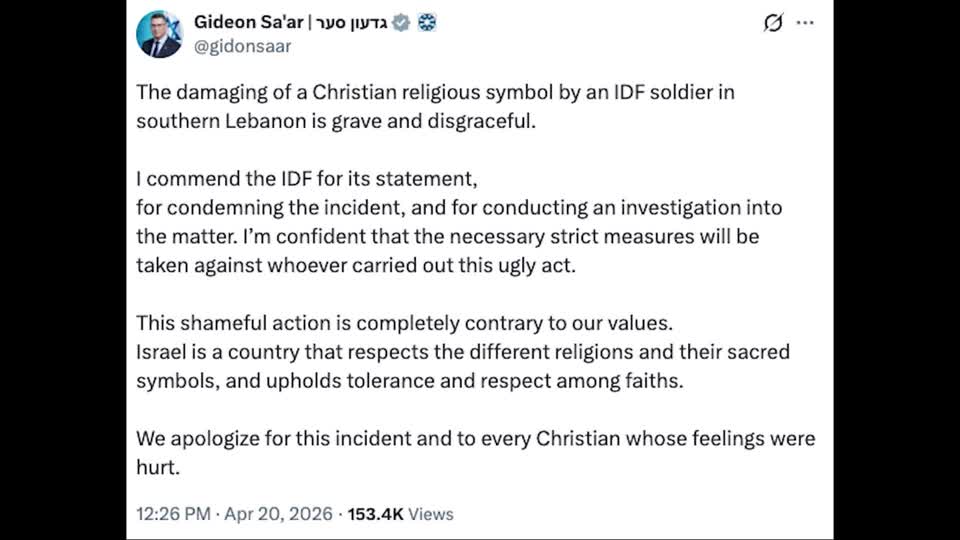Click the line starting "Israel is a country"
This screenshot has height=540, width=960.
coord(463,353)
